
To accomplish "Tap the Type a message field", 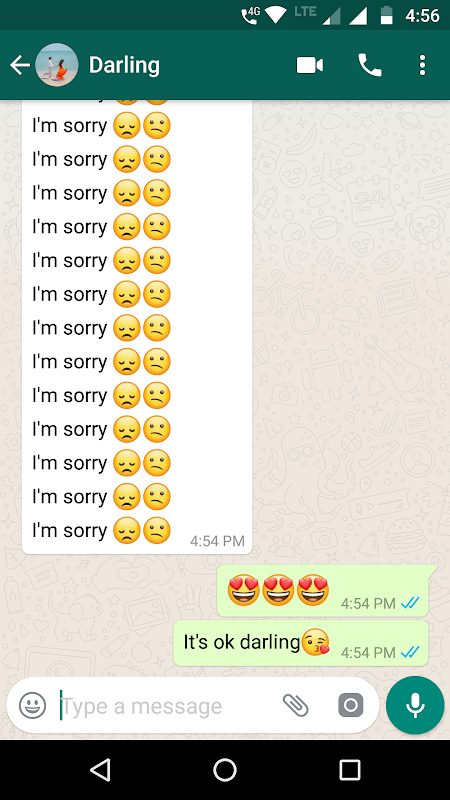I will pos(166,706).
